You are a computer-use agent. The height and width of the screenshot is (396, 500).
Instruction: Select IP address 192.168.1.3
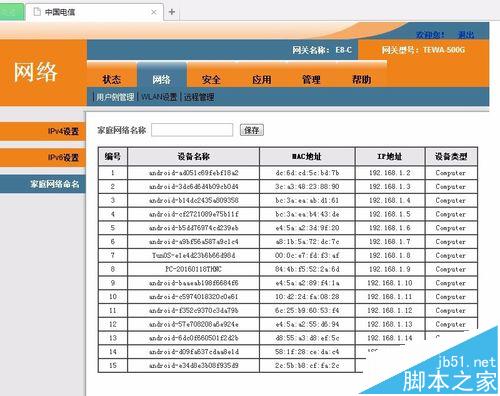(390, 186)
